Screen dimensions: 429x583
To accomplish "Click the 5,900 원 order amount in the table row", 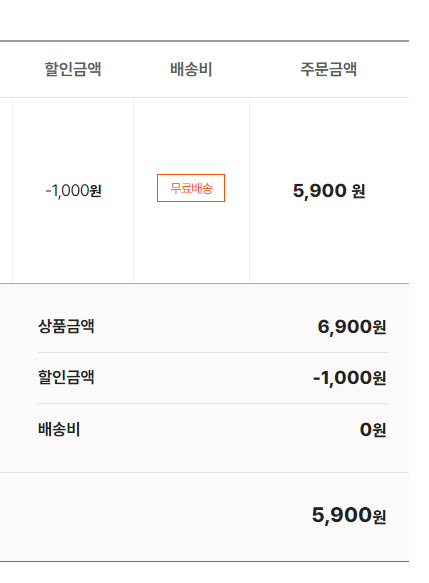I will [x=329, y=191].
